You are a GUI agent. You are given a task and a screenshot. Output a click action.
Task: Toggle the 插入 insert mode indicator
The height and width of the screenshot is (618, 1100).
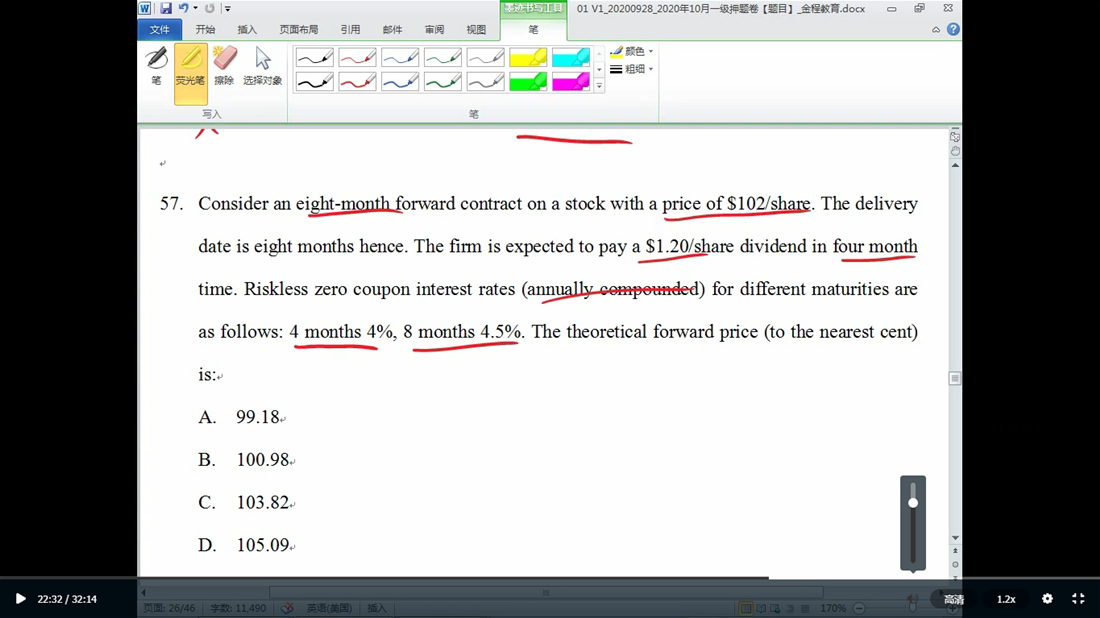377,608
